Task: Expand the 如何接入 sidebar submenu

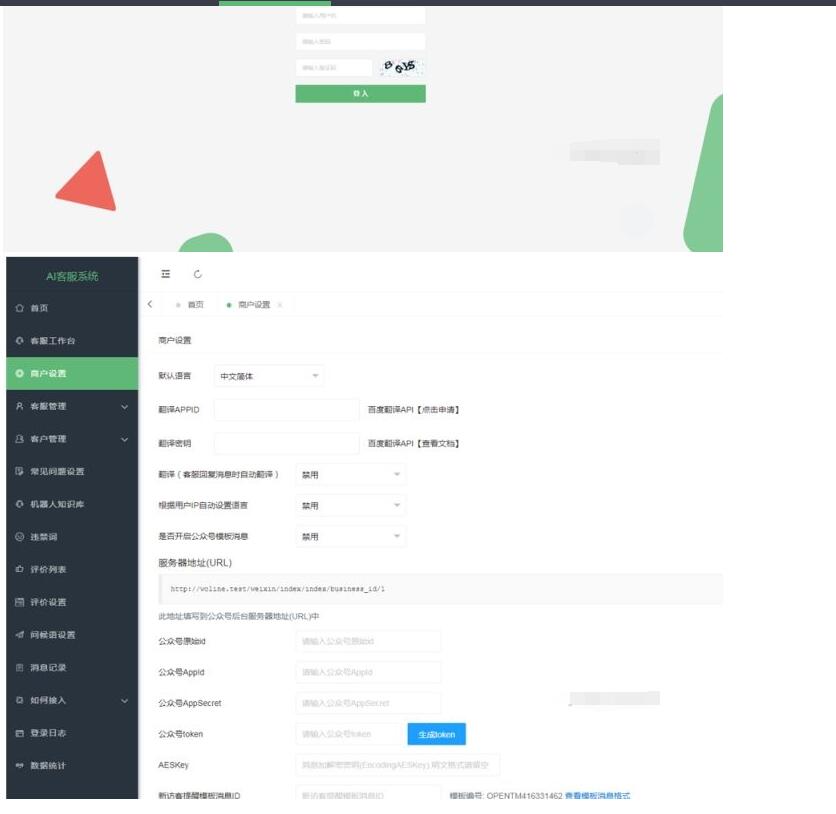Action: click(124, 700)
